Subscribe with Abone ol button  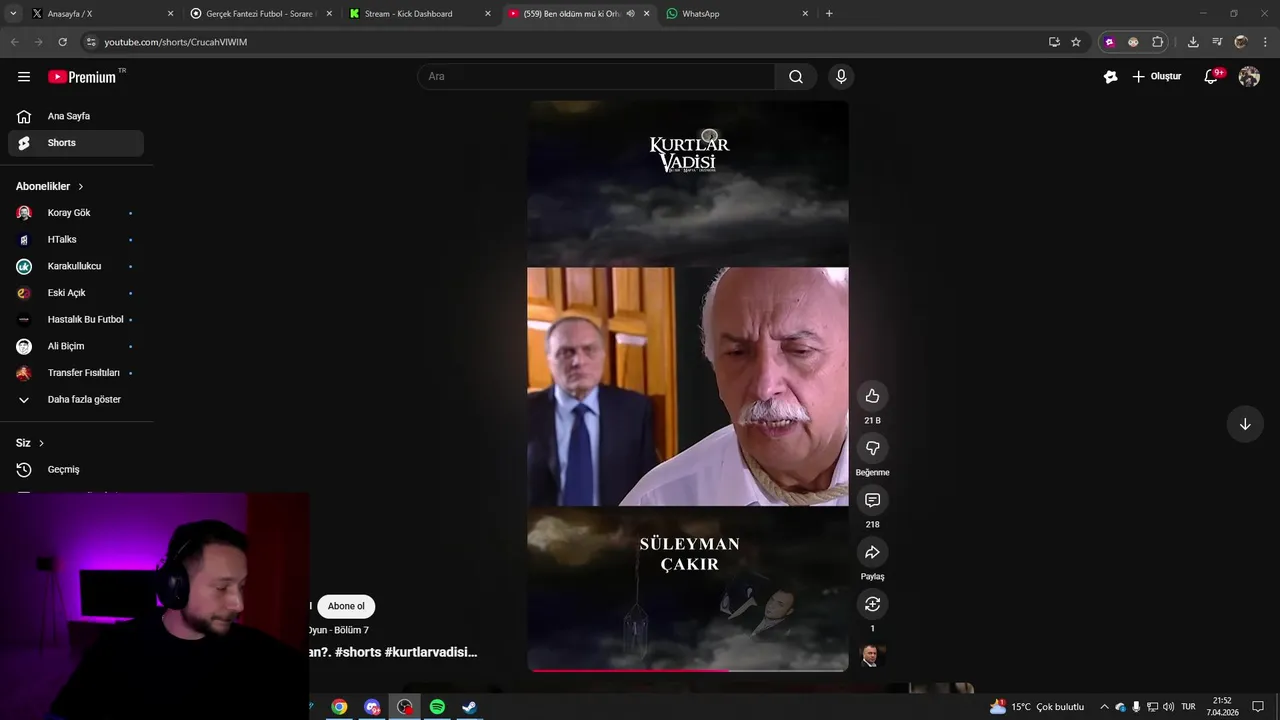(346, 606)
